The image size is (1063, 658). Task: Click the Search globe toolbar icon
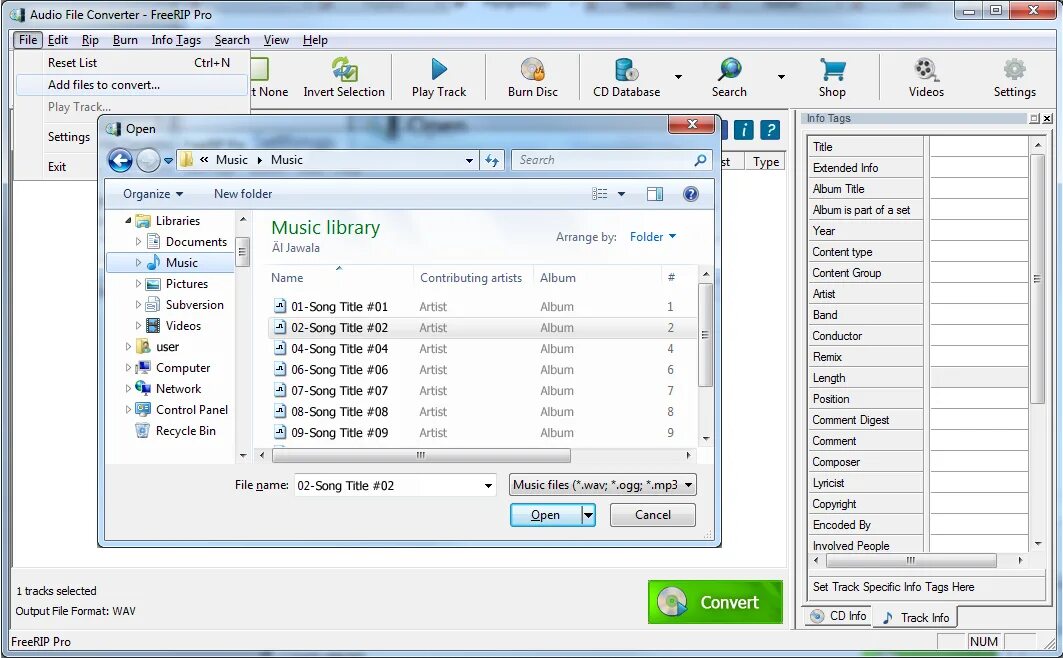coord(729,69)
